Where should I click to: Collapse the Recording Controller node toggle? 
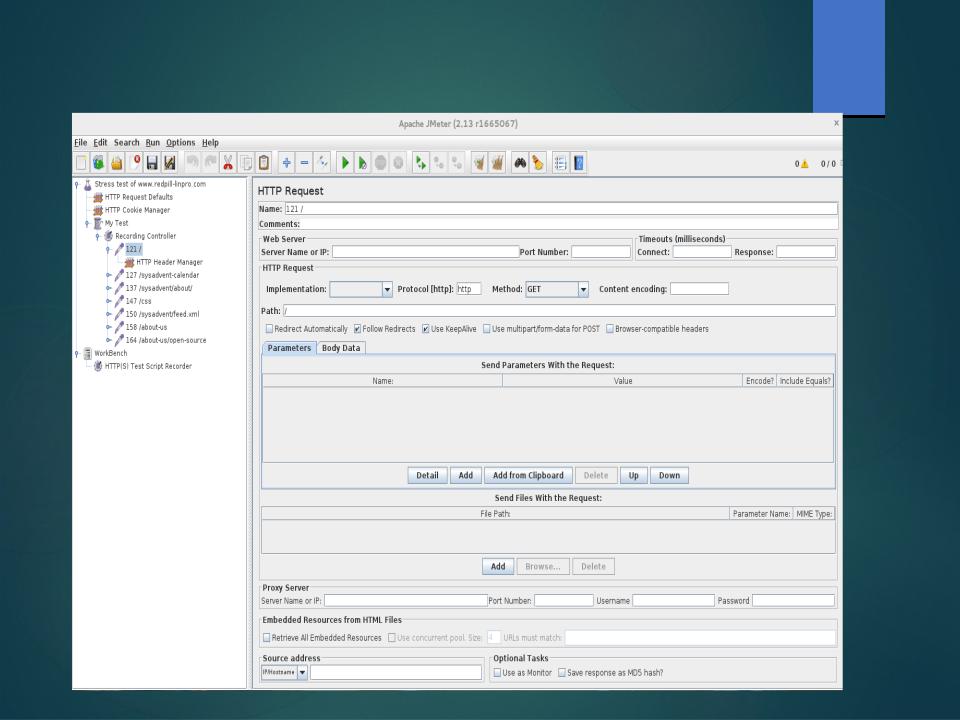click(97, 236)
